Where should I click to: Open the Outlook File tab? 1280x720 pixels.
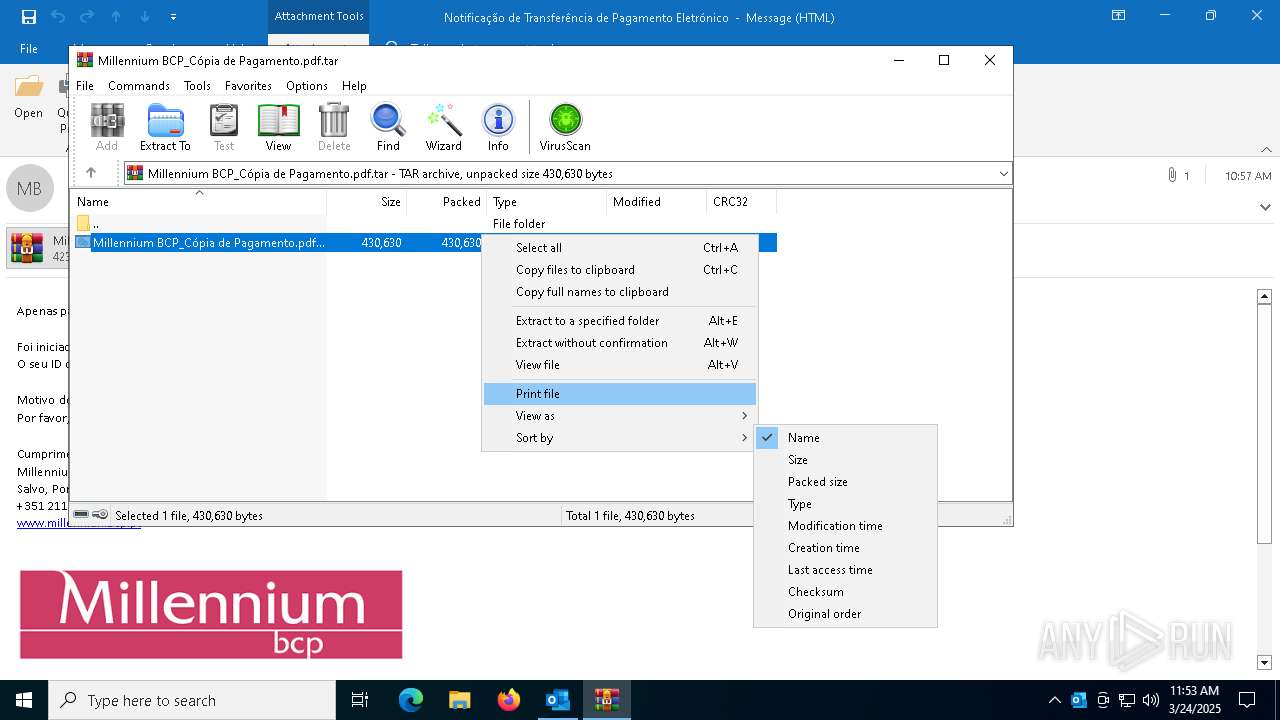pos(29,49)
